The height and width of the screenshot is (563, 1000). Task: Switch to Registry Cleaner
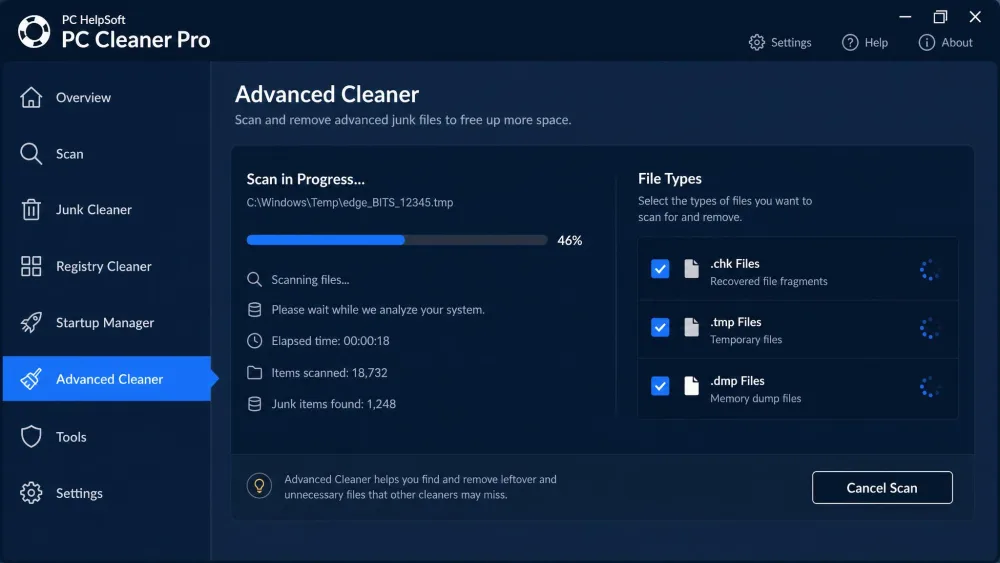(x=107, y=266)
